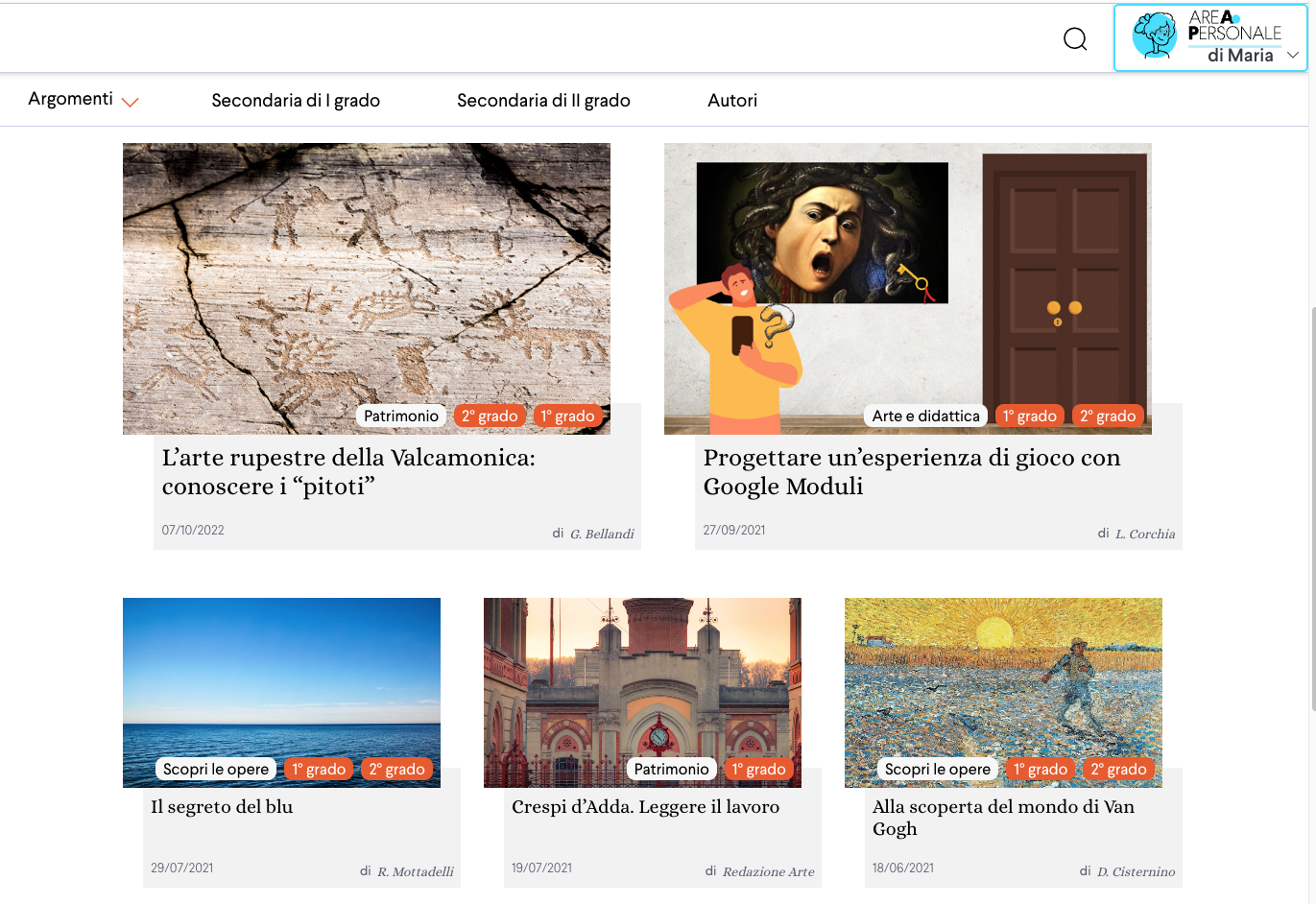Select 2° grado tag on Il segreto del blu
The image size is (1316, 904).
(x=396, y=769)
